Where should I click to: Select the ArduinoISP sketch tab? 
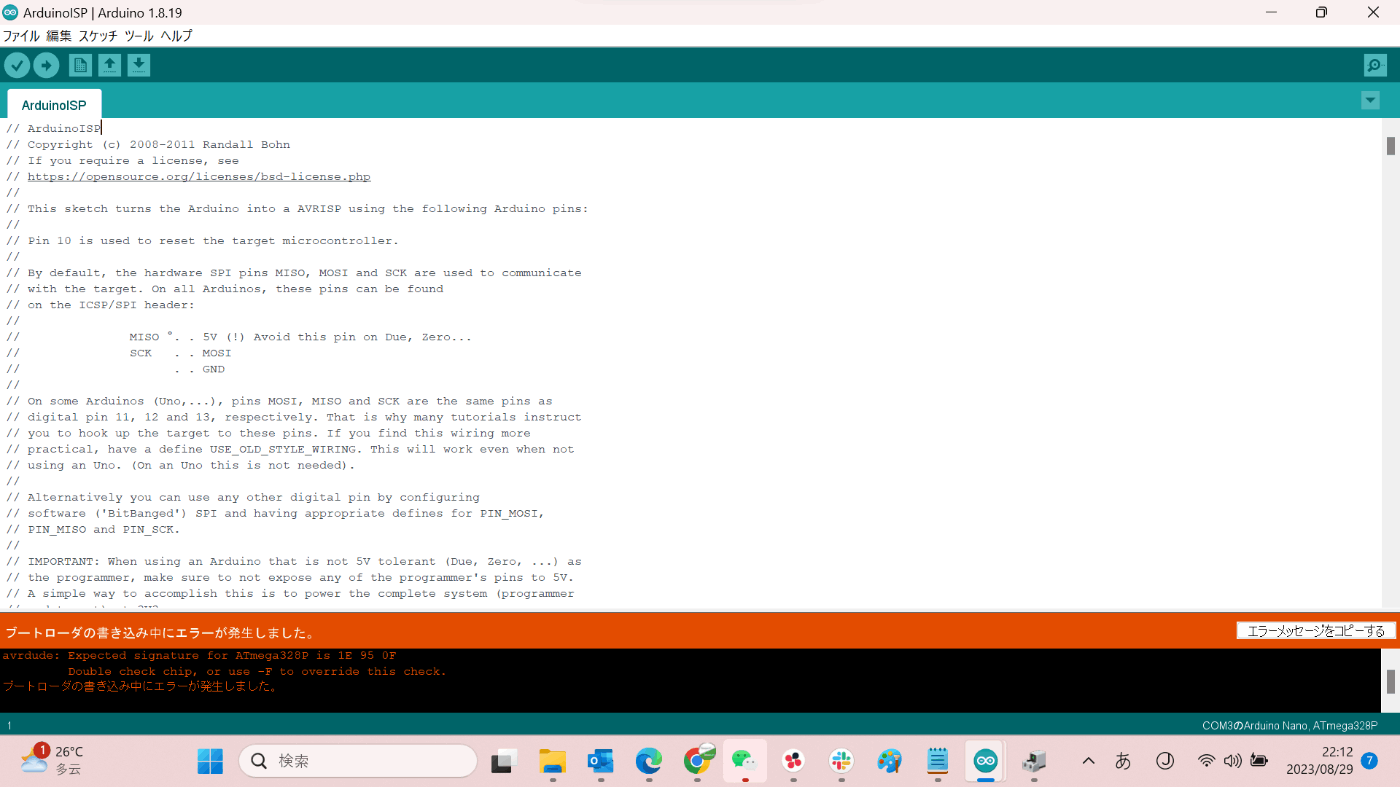(54, 104)
